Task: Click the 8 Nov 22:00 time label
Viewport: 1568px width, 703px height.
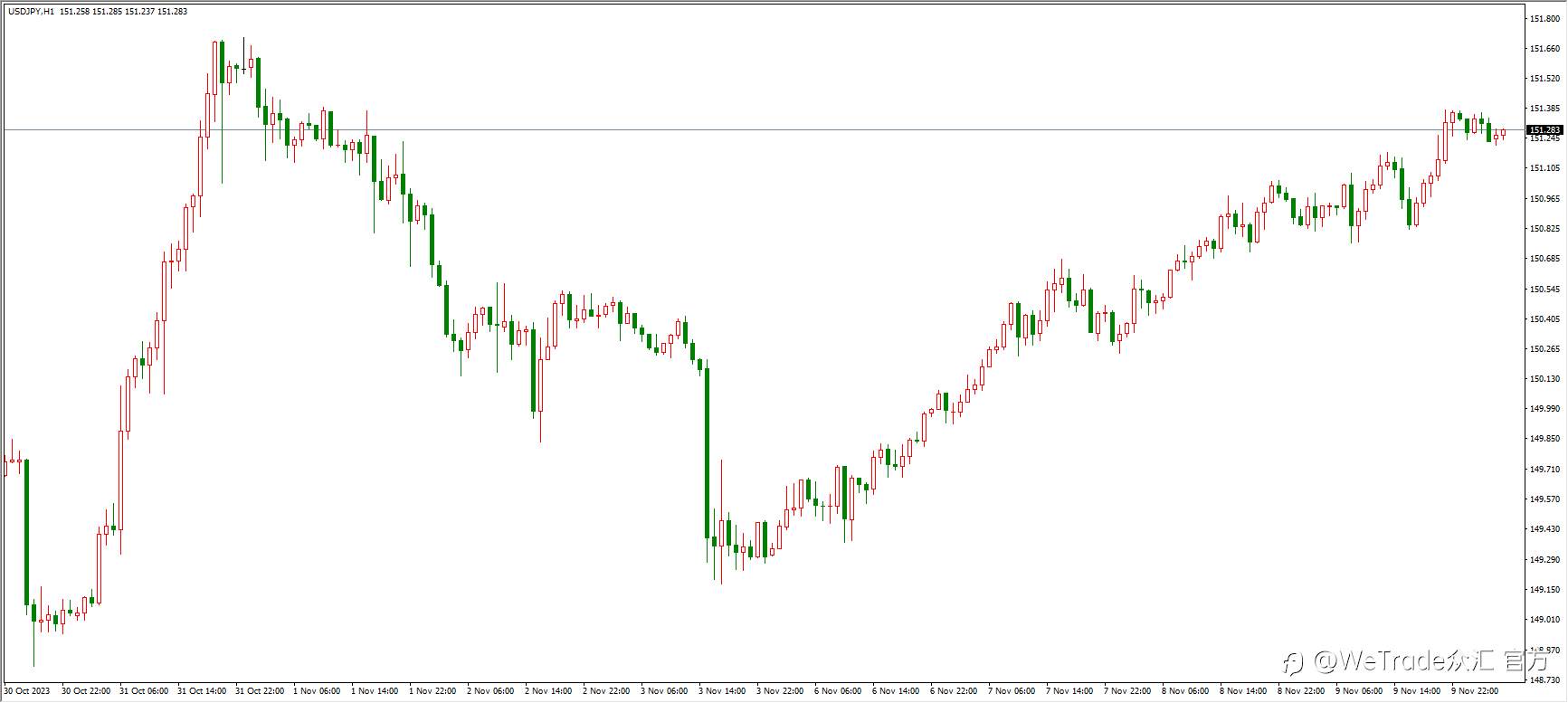Action: pos(1301,691)
